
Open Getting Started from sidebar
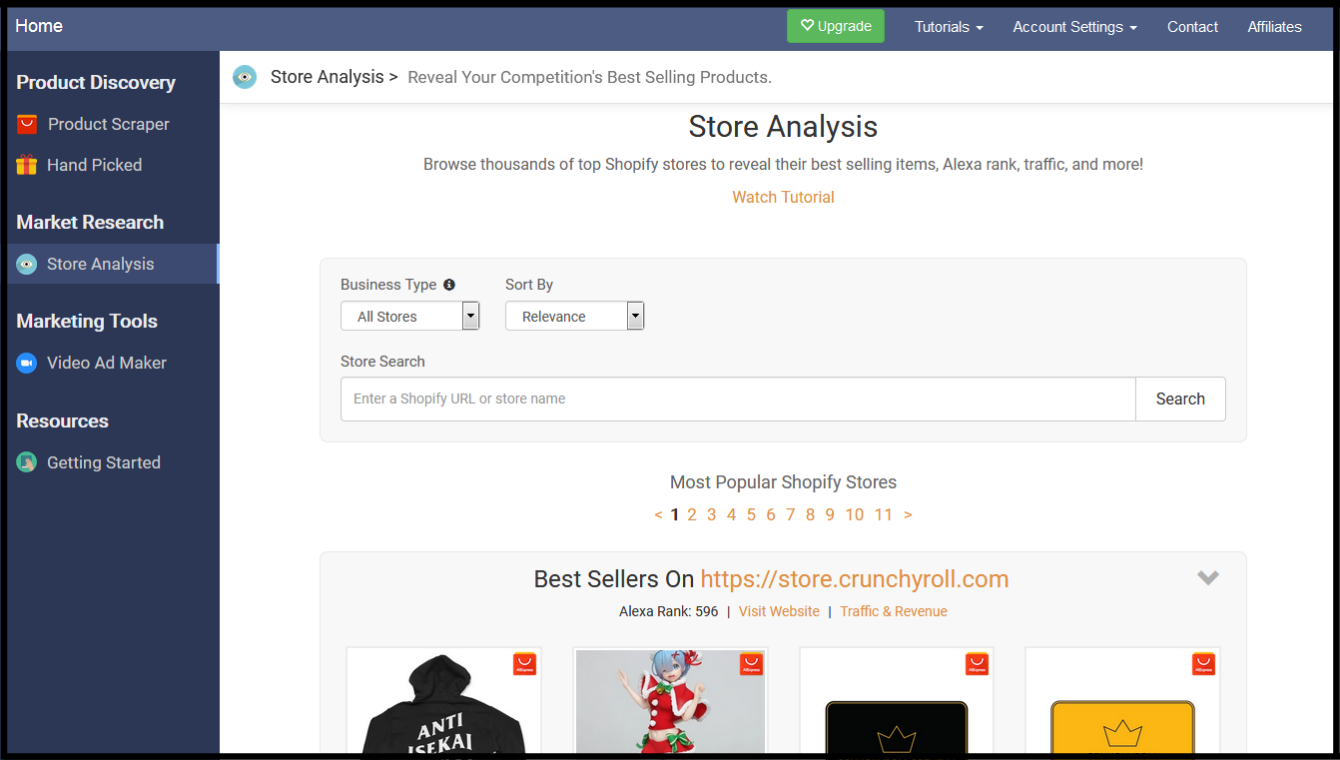pyautogui.click(x=103, y=463)
